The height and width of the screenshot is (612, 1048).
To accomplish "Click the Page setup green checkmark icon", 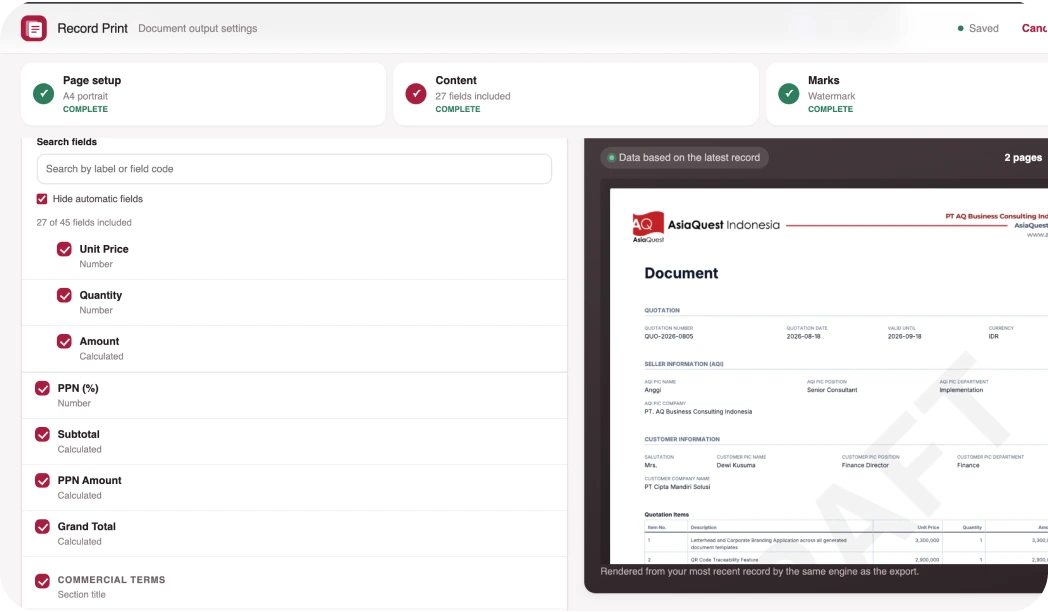I will [x=43, y=94].
